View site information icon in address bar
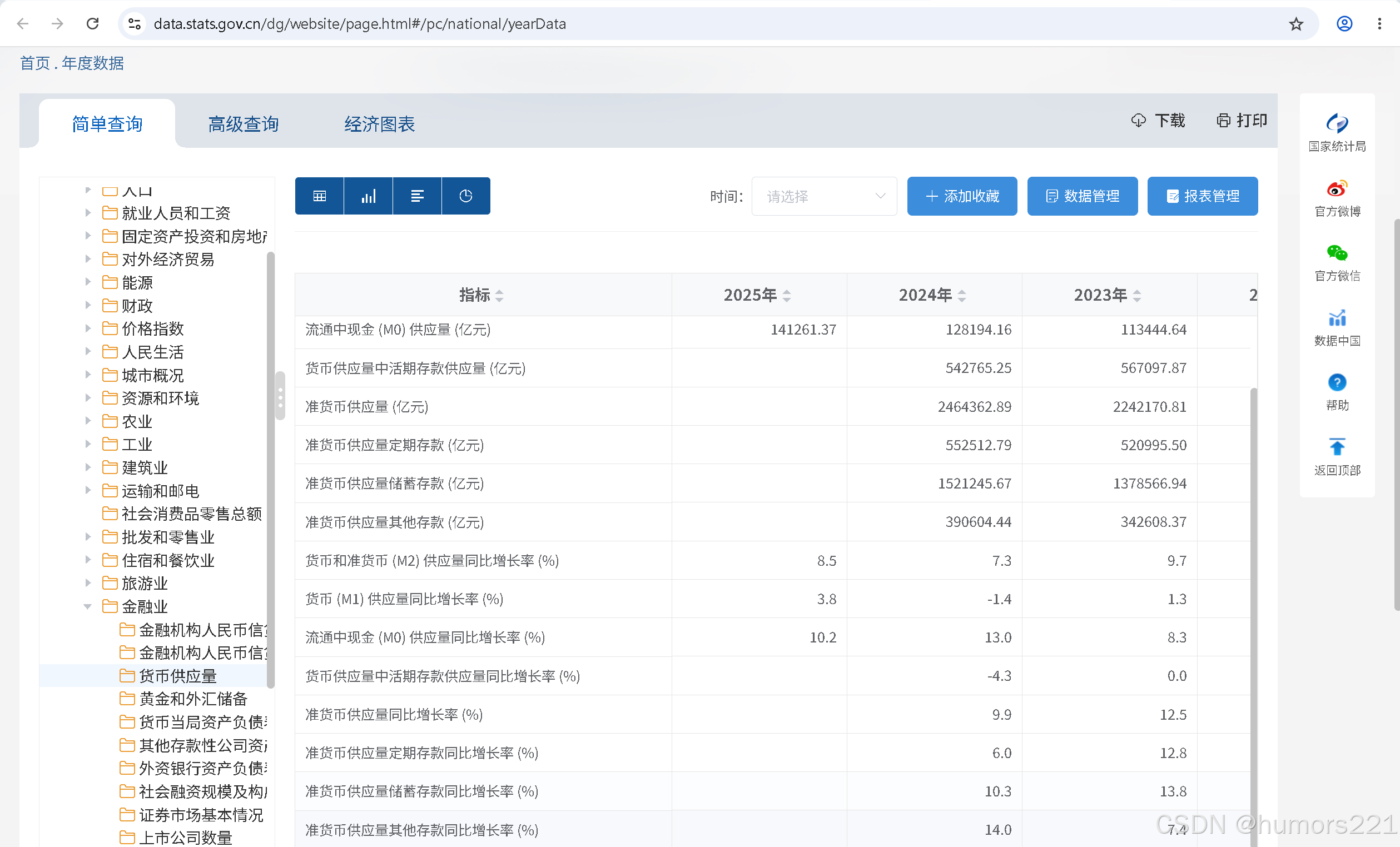The image size is (1400, 847). point(134,23)
